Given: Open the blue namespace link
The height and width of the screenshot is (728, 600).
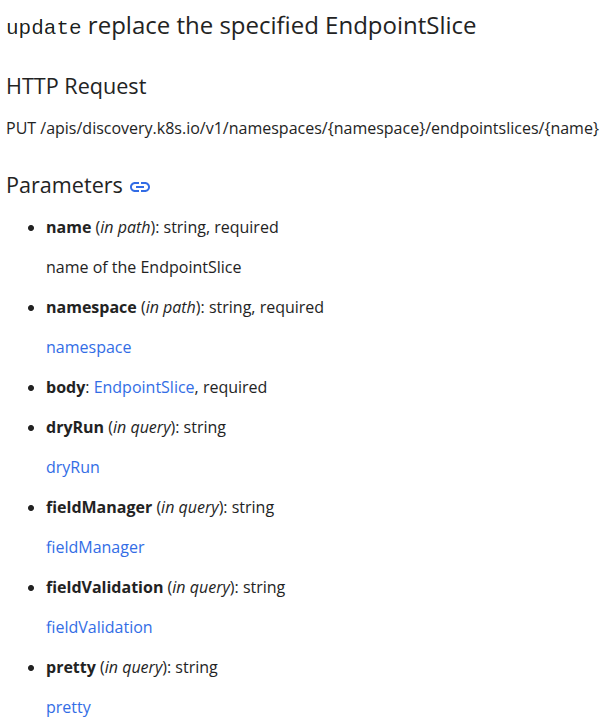Looking at the screenshot, I should 88,347.
